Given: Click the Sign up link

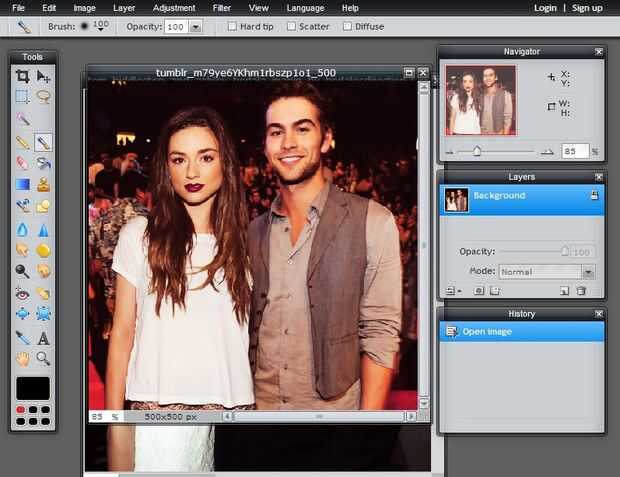Looking at the screenshot, I should click(x=587, y=8).
